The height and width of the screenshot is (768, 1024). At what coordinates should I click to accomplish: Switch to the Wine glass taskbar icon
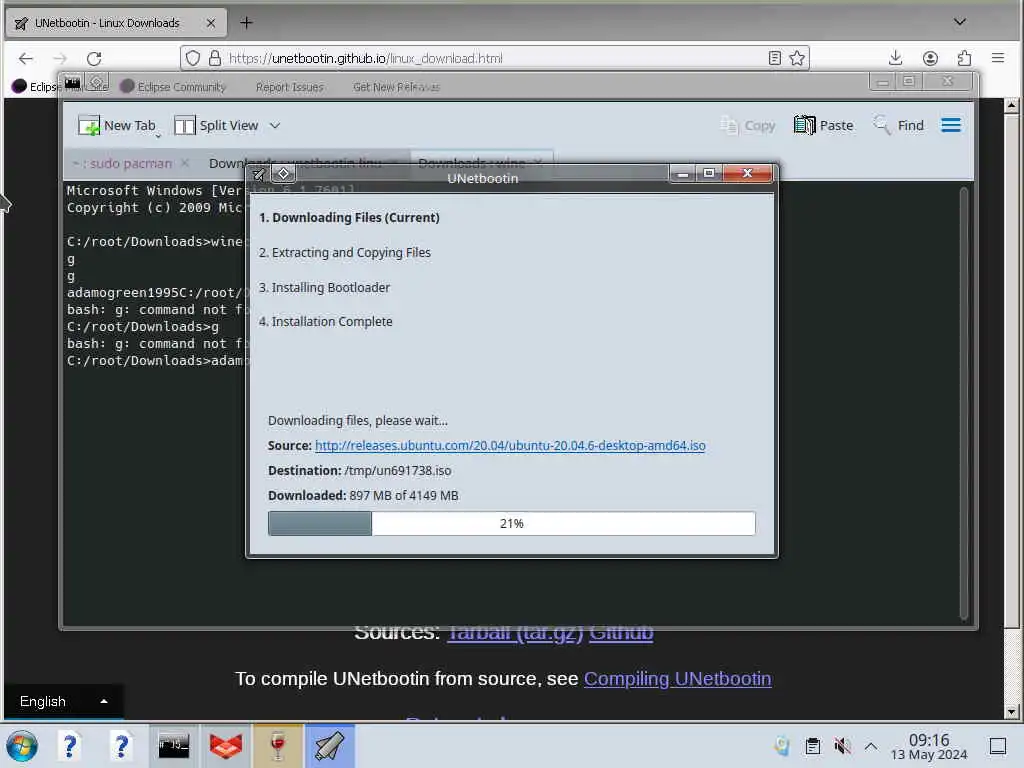tap(277, 746)
